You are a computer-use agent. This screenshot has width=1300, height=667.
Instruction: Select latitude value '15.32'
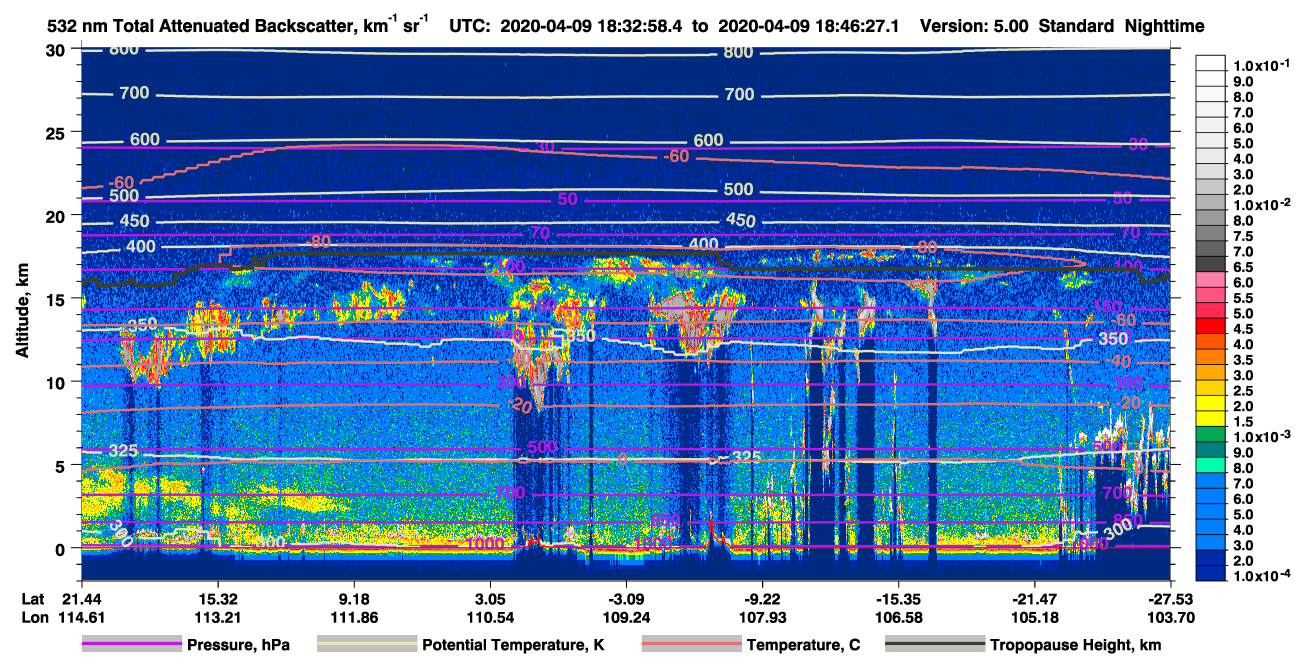click(x=217, y=598)
